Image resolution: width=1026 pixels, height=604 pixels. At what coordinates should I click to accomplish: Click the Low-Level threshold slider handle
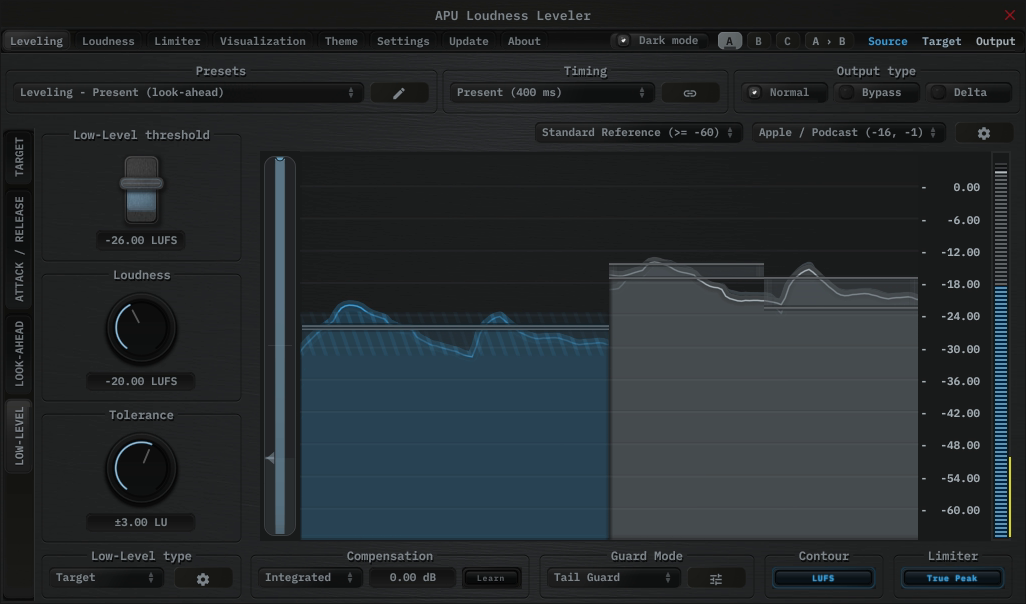(141, 185)
